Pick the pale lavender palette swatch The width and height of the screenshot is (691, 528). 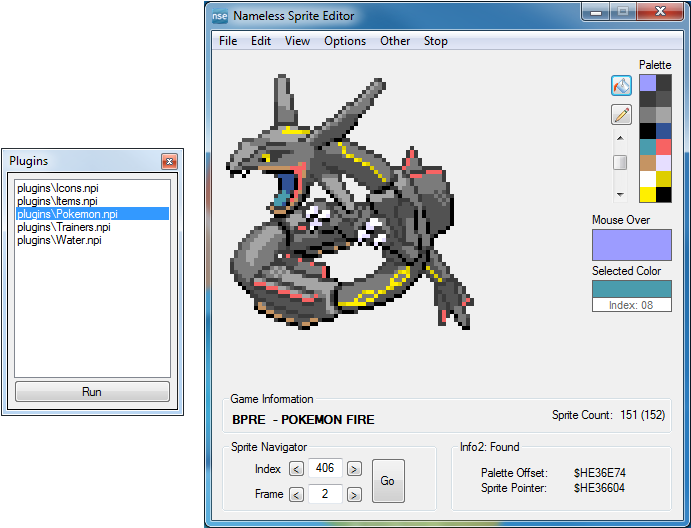tap(663, 163)
